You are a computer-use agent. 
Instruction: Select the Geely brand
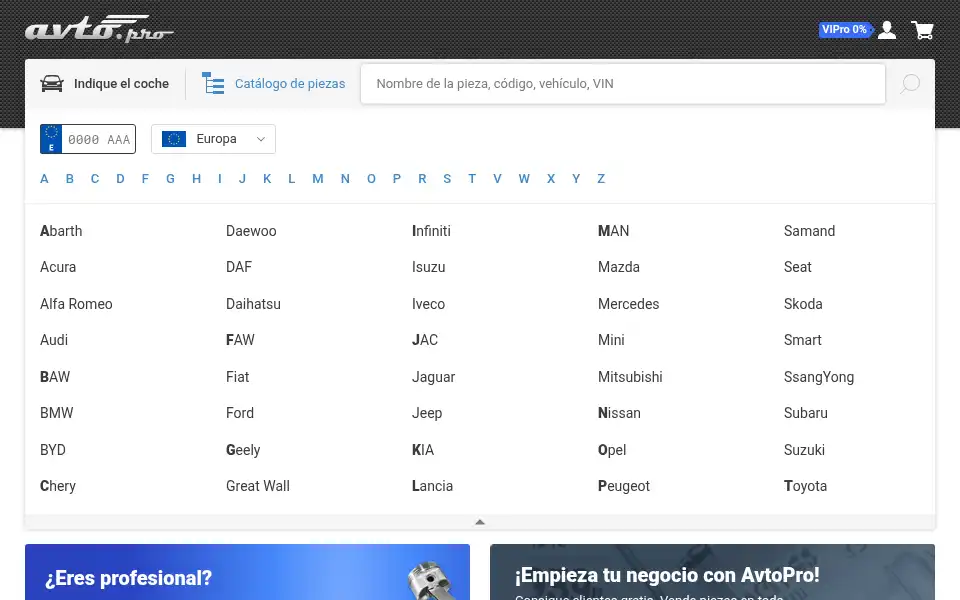point(243,450)
